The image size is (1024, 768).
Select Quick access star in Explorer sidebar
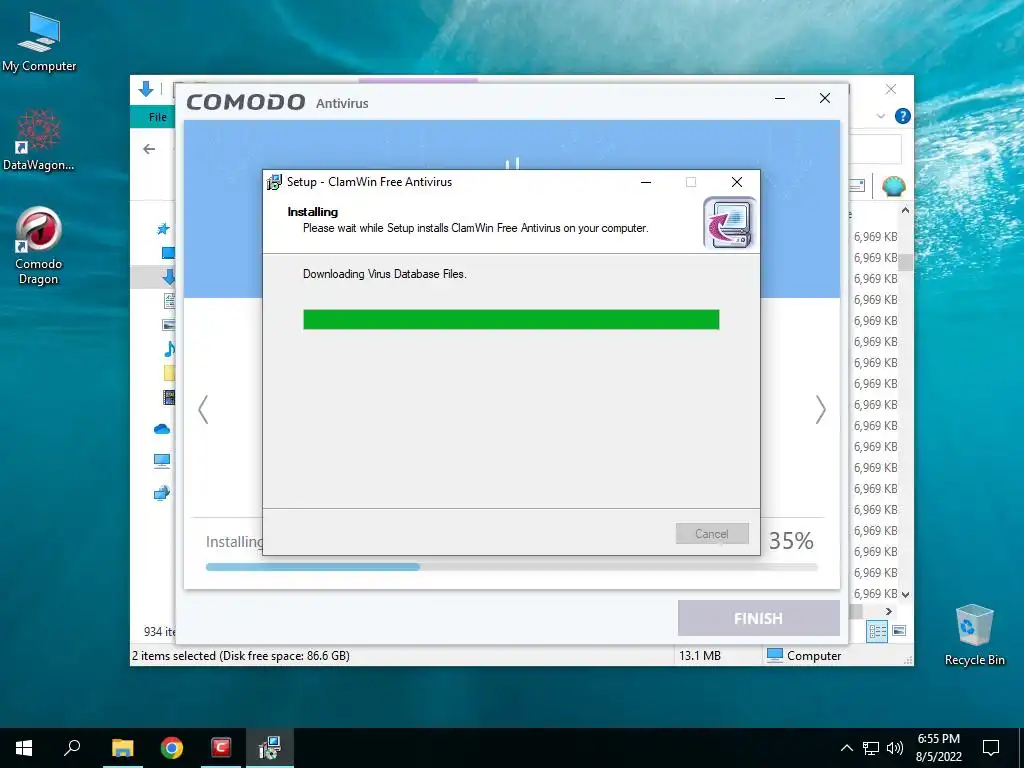coord(163,229)
